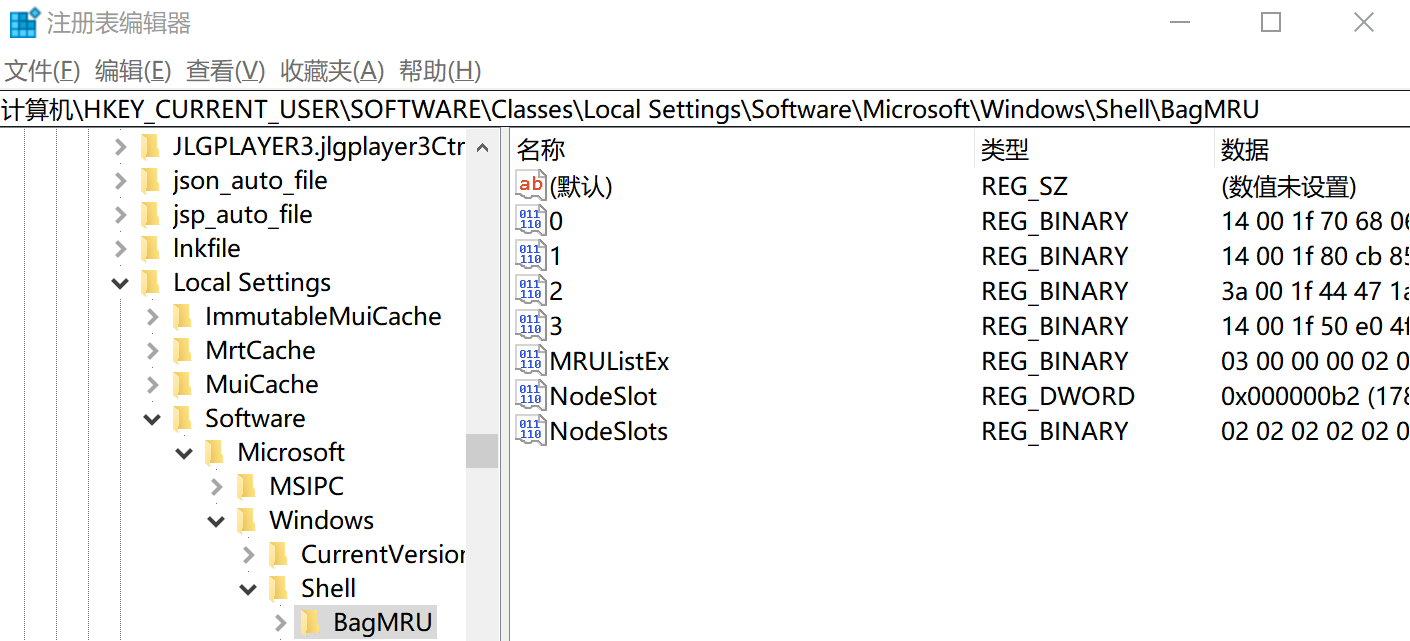Image resolution: width=1410 pixels, height=641 pixels.
Task: Collapse the Software key
Action: [153, 420]
